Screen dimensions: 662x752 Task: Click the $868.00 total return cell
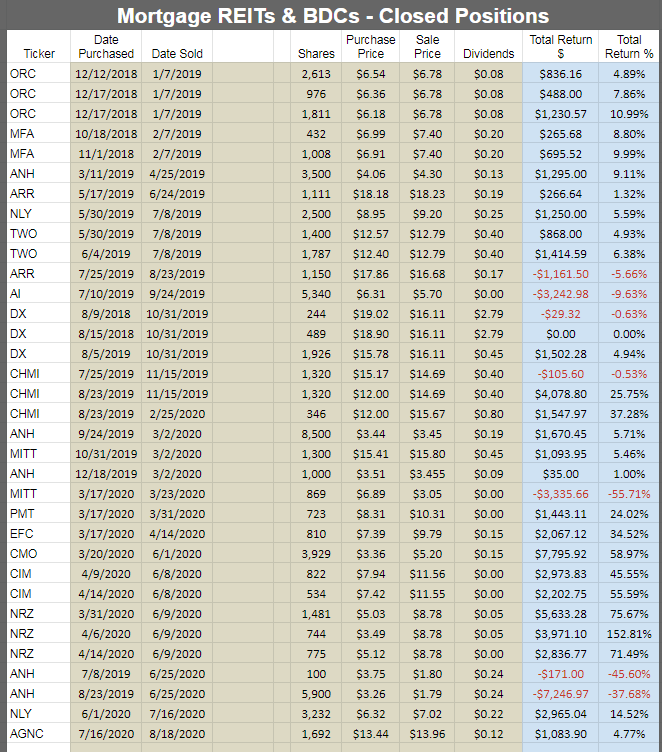pyautogui.click(x=560, y=234)
